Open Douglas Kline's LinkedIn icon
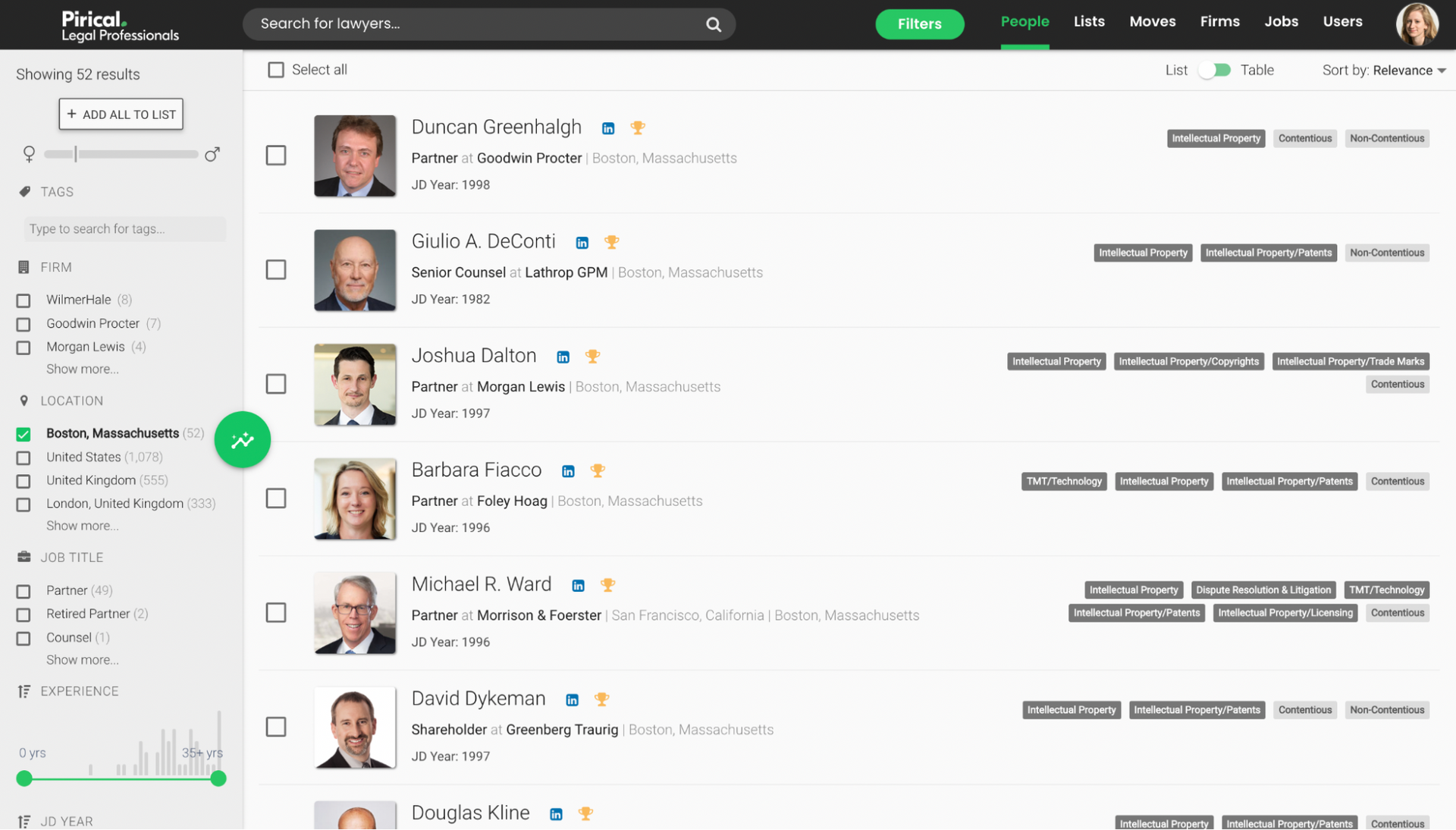This screenshot has height=830, width=1456. [557, 815]
